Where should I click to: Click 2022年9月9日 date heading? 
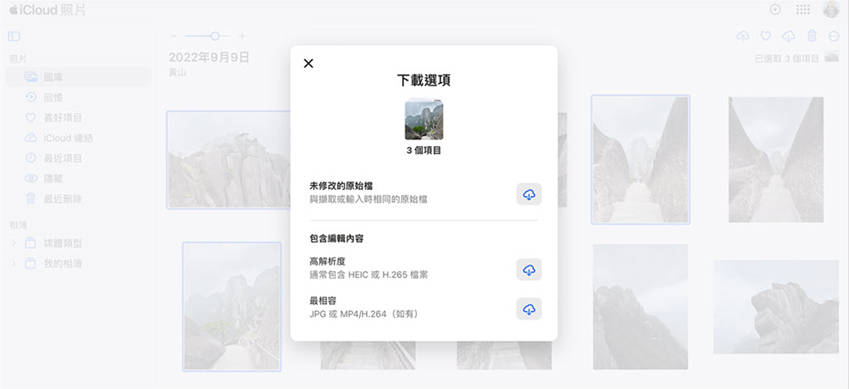coord(209,57)
